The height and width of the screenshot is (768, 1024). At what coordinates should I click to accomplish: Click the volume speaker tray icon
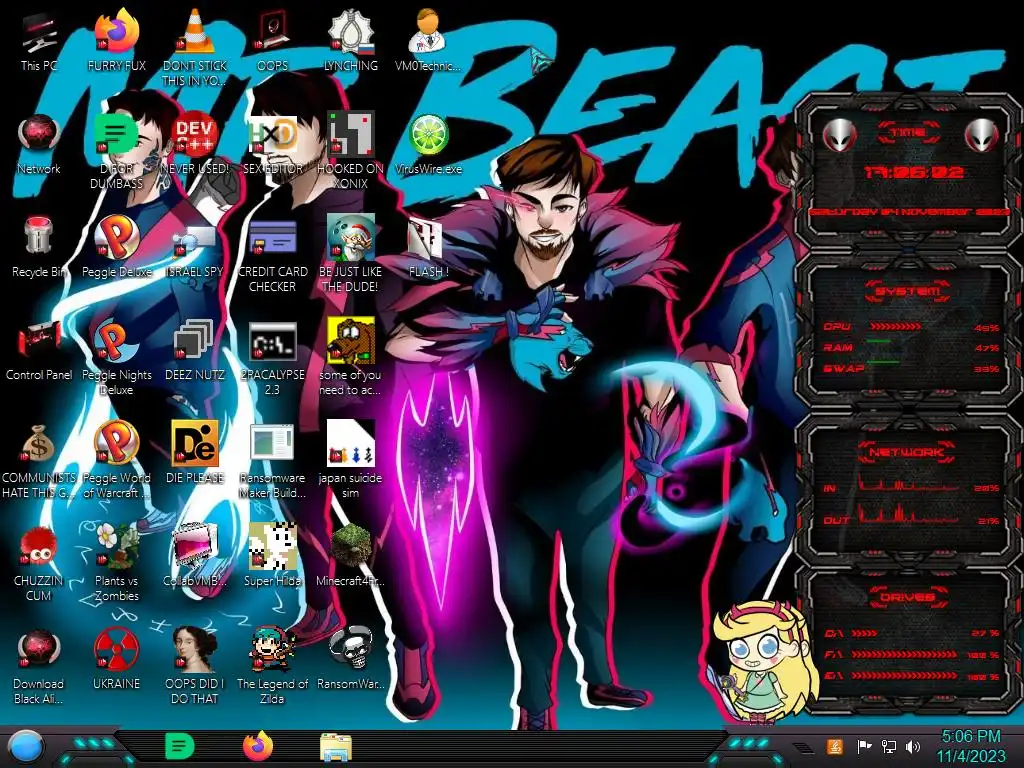coord(913,746)
